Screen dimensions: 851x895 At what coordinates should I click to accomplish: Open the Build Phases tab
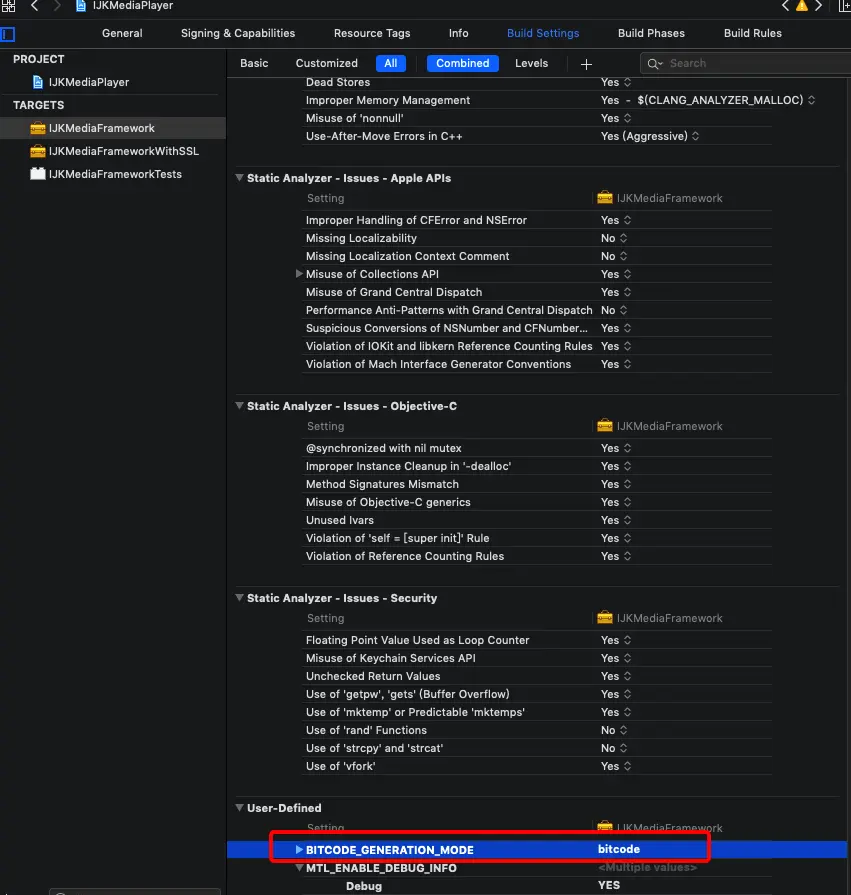[x=651, y=33]
